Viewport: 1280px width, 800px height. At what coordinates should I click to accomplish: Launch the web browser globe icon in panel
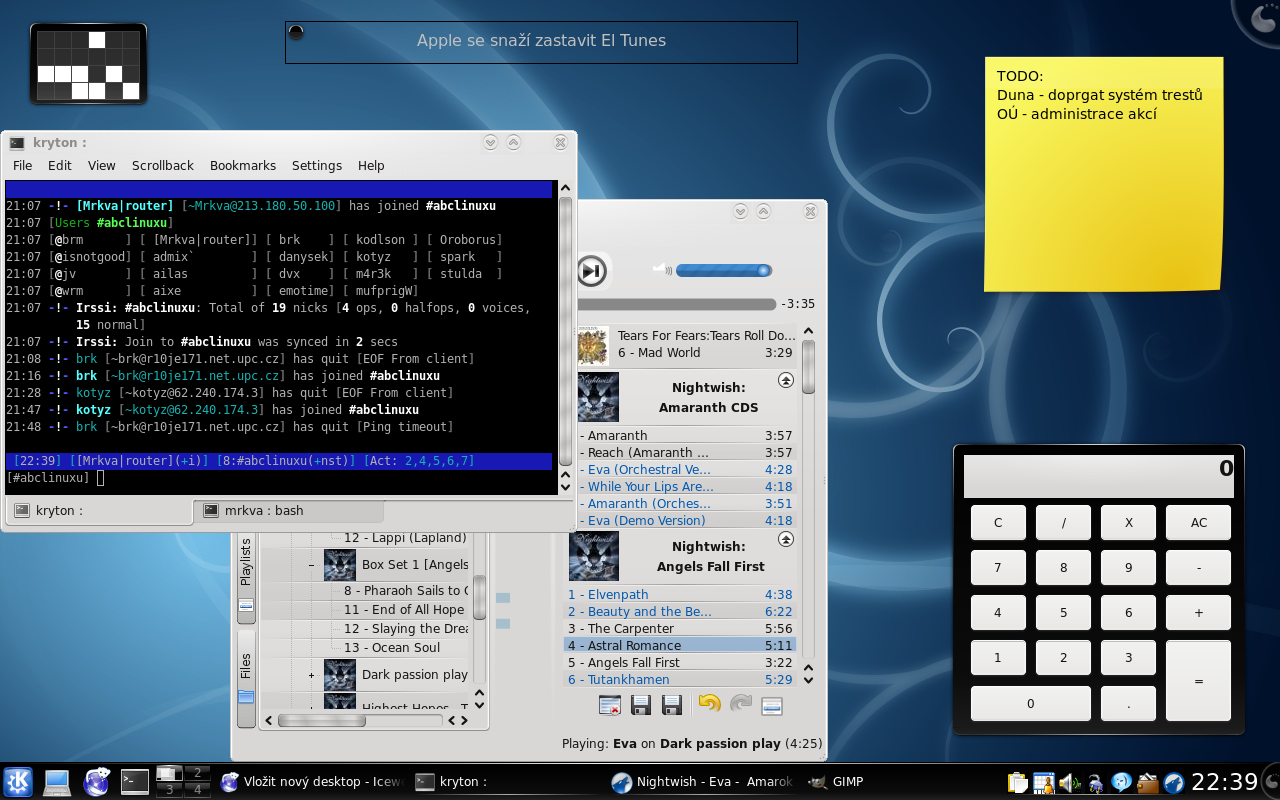(x=96, y=782)
